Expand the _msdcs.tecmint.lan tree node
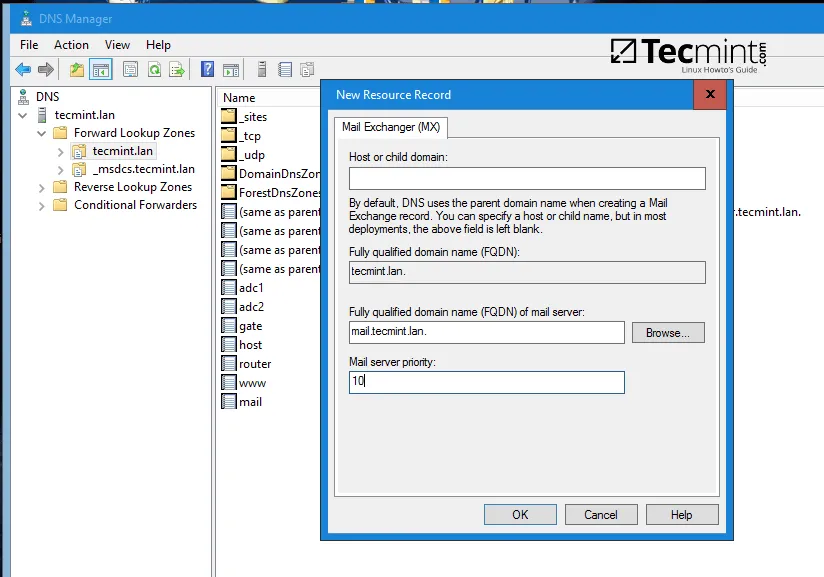This screenshot has height=577, width=824. tap(62, 168)
